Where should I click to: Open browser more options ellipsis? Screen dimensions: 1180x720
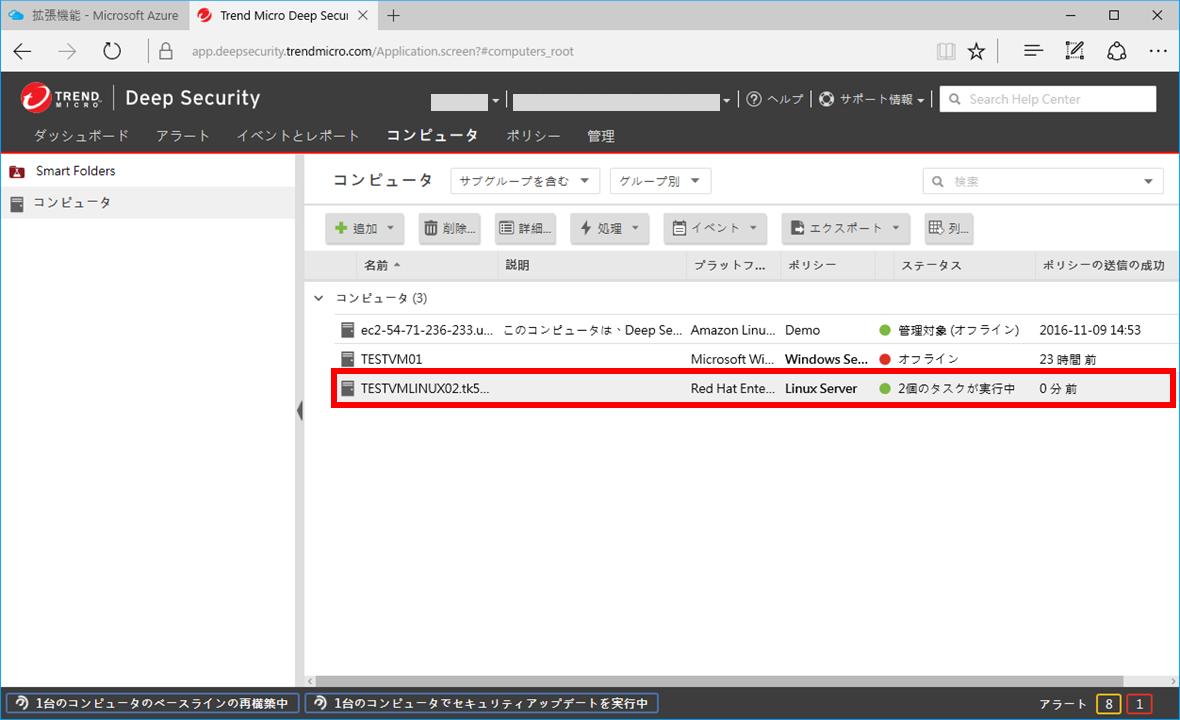pyautogui.click(x=1158, y=51)
